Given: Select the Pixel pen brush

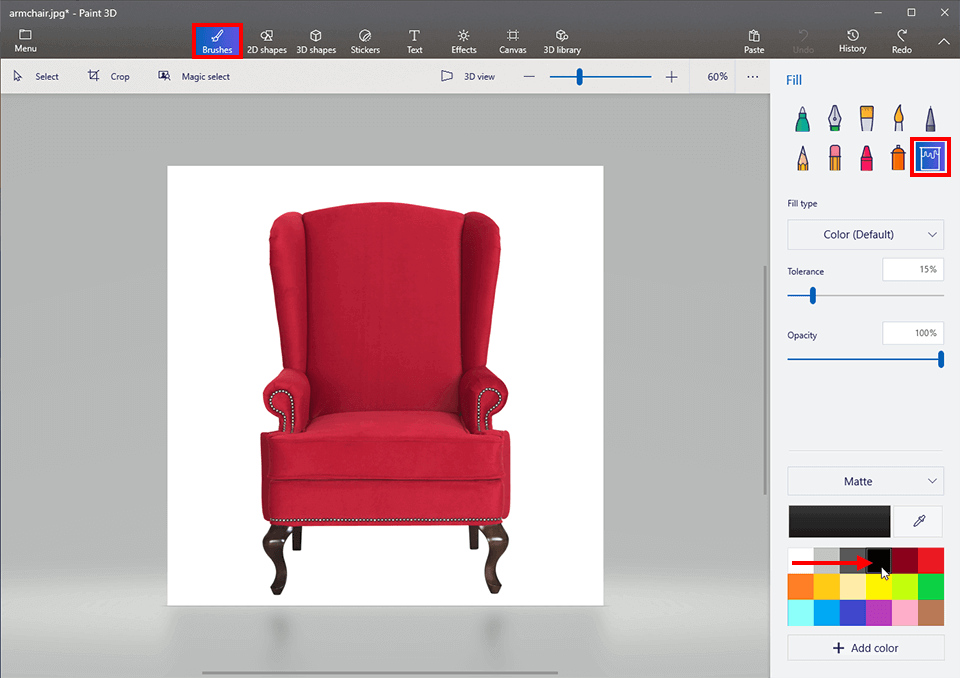Looking at the screenshot, I should pos(930,118).
